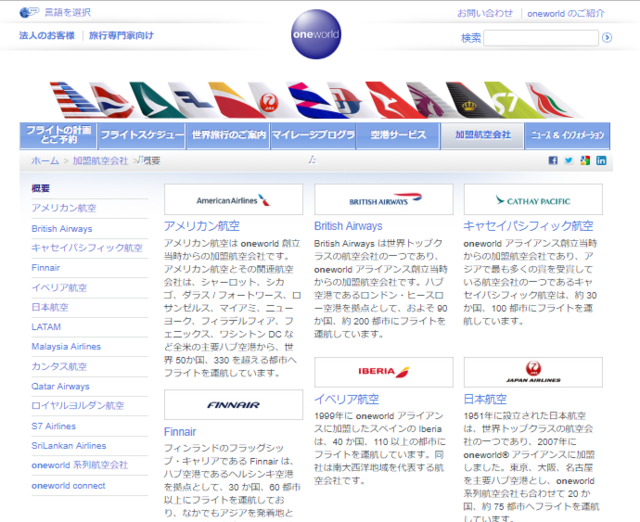The height and width of the screenshot is (522, 640).
Task: Share the page via the LinkedIn icon
Action: [x=601, y=160]
